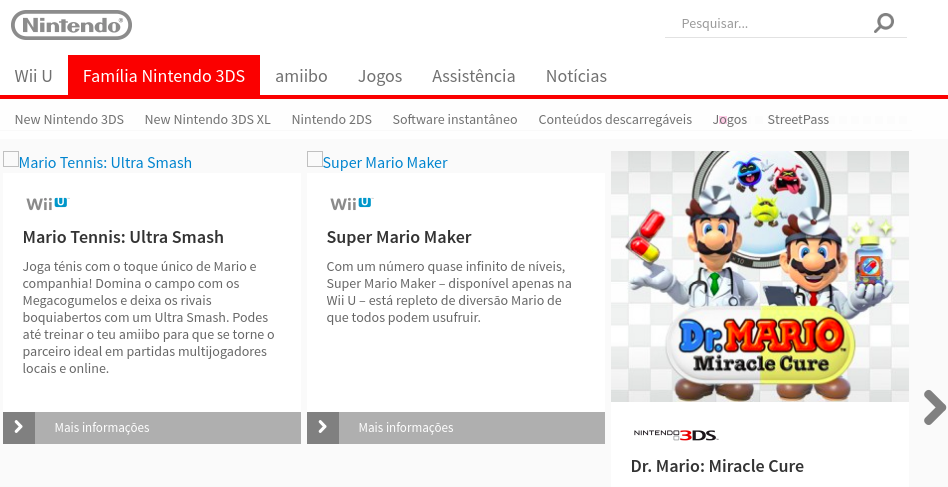The image size is (948, 487).
Task: Click the Nintendo 3DS logo
Action: pyautogui.click(x=675, y=434)
